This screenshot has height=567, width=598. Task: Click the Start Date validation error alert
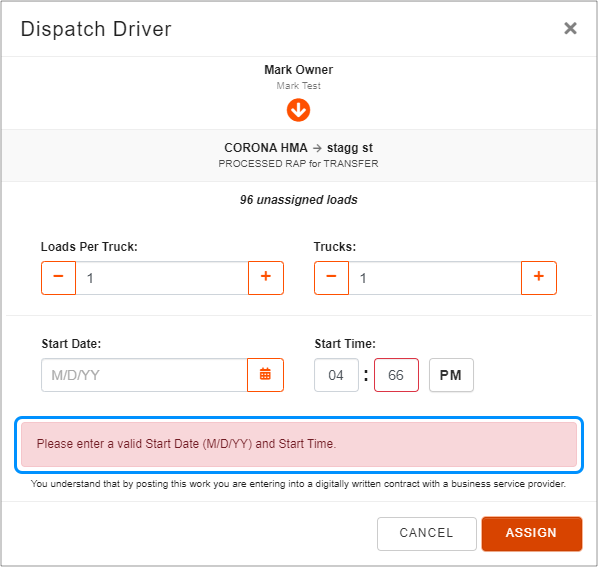coord(299,444)
